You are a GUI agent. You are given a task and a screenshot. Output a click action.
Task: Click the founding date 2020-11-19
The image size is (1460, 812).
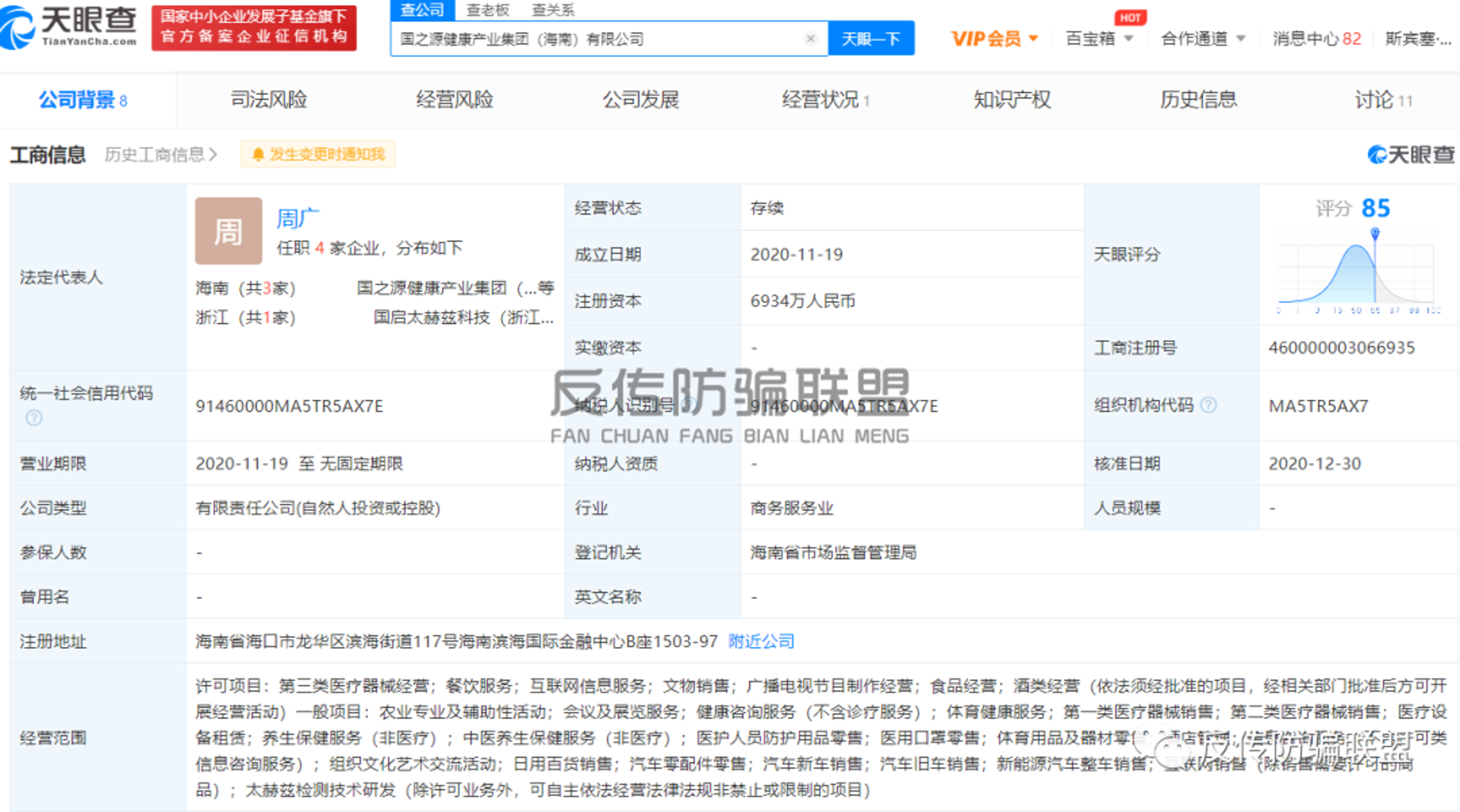[796, 254]
